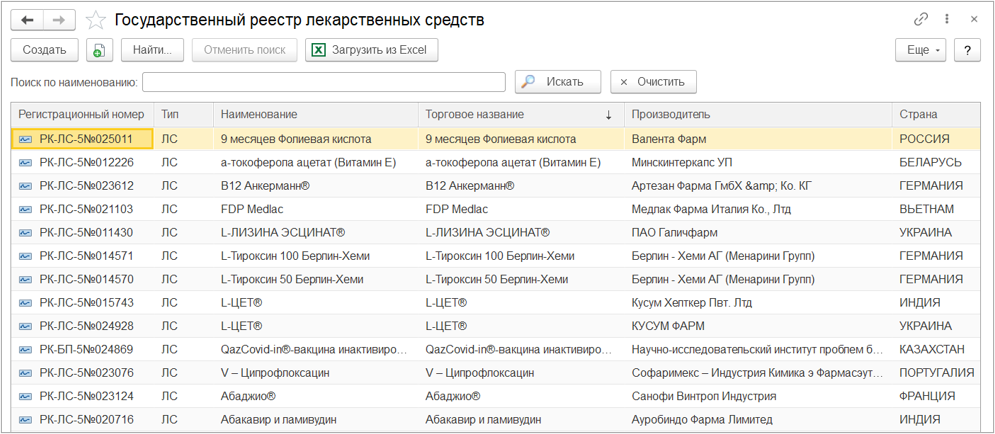Click row icon for РК-ЛС-5№024928

tap(25, 326)
